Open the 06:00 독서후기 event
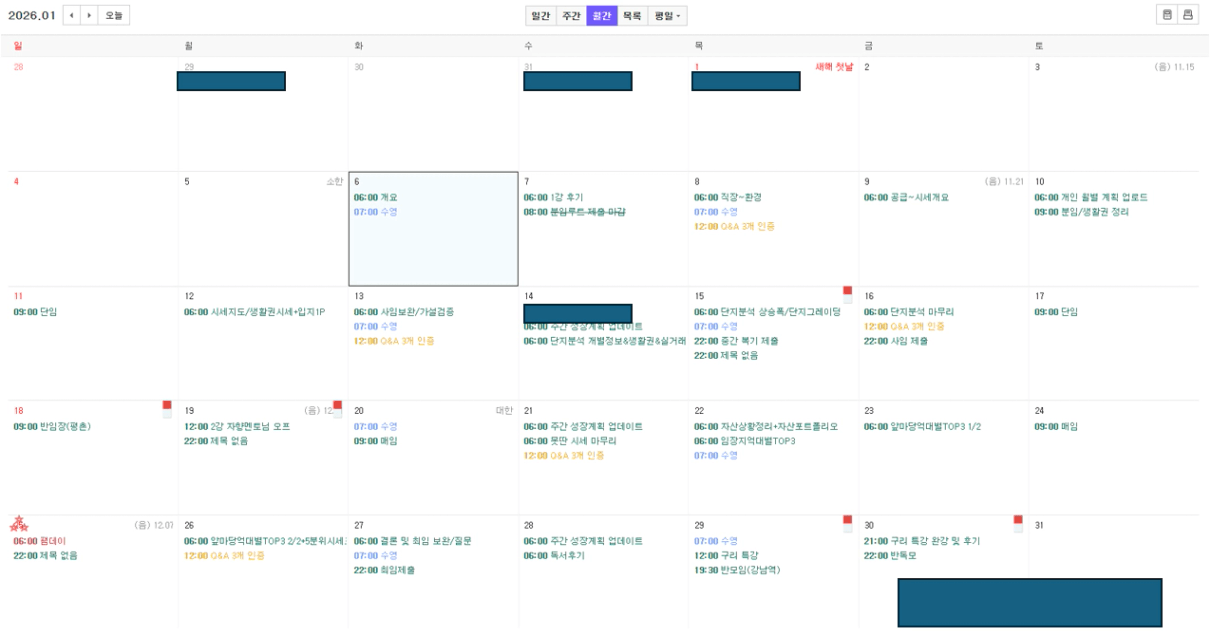Viewport: 1211px width, 636px height. (553, 555)
